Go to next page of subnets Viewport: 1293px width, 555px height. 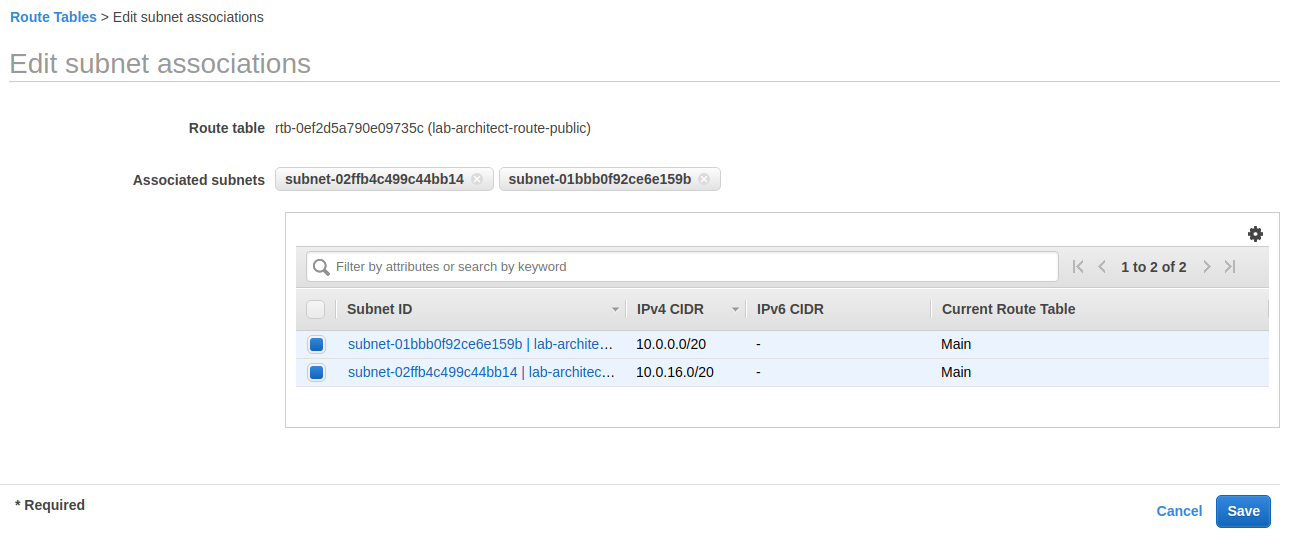point(1207,267)
